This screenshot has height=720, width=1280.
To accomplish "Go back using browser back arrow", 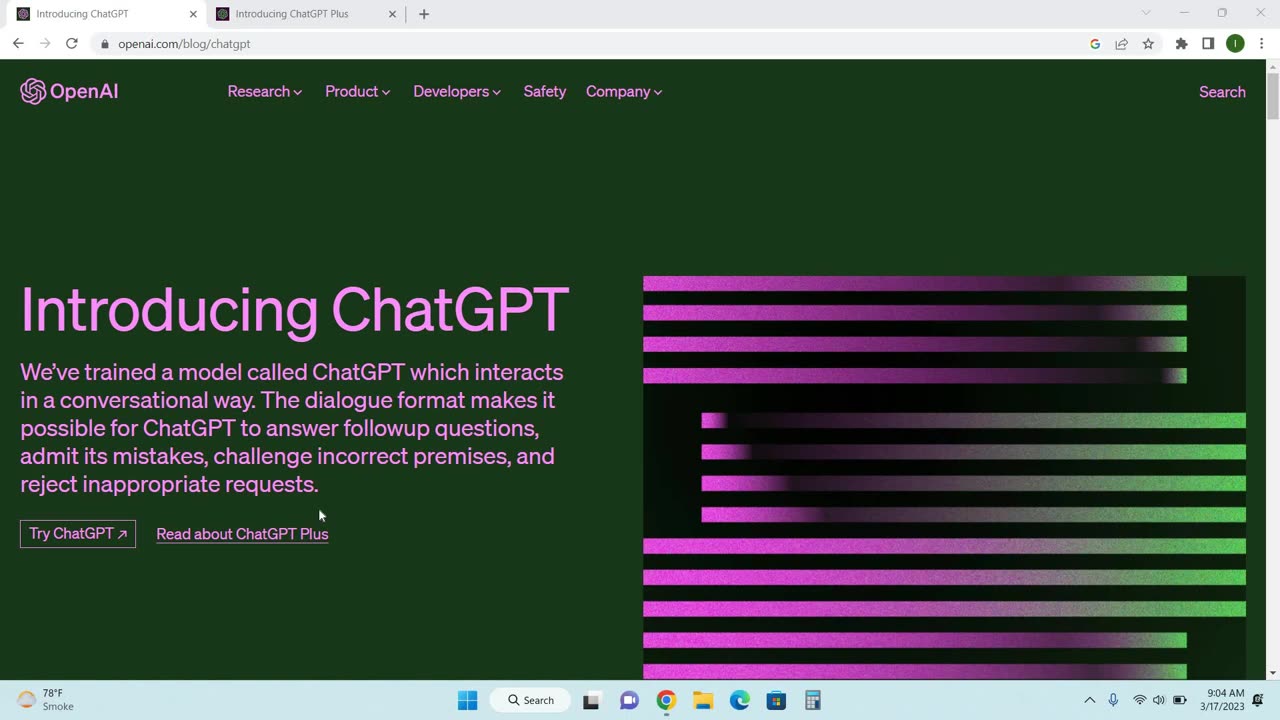I will coord(18,44).
